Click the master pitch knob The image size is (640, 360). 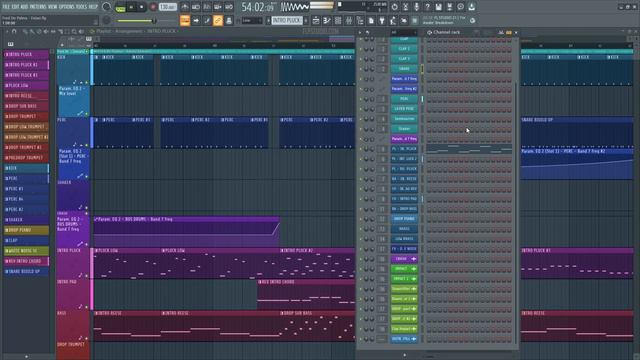pos(107,20)
